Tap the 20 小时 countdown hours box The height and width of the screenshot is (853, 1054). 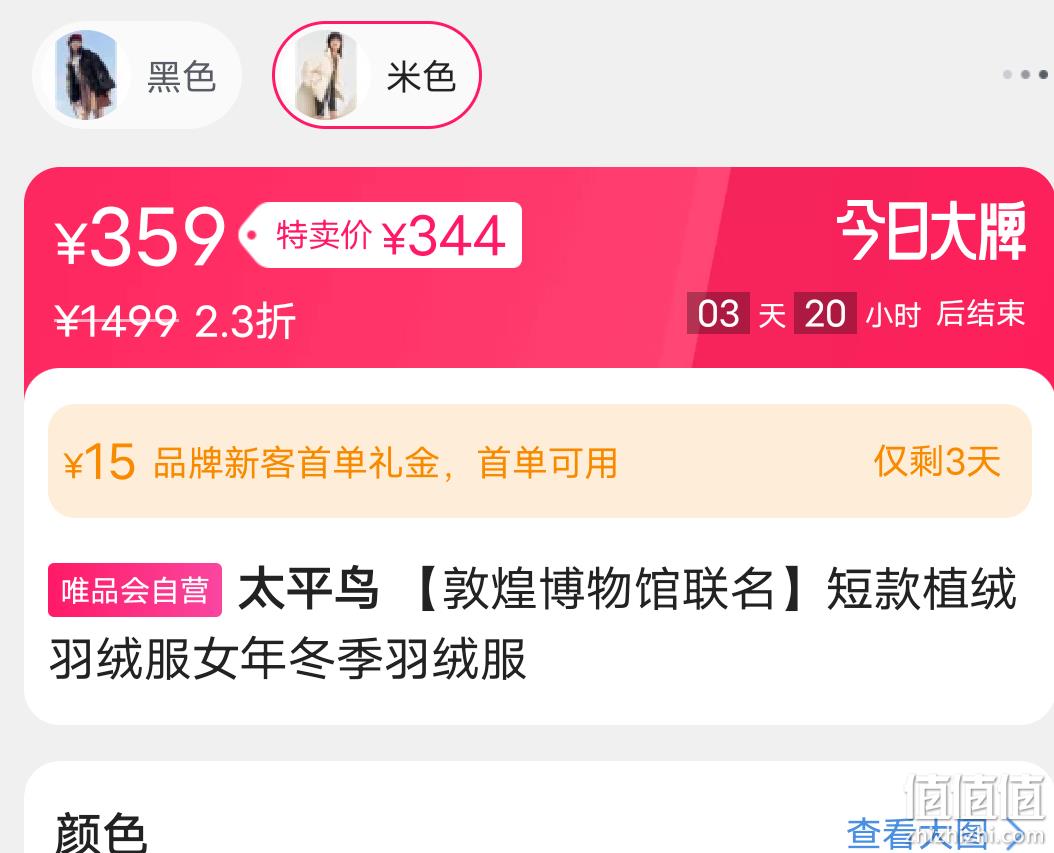(825, 313)
